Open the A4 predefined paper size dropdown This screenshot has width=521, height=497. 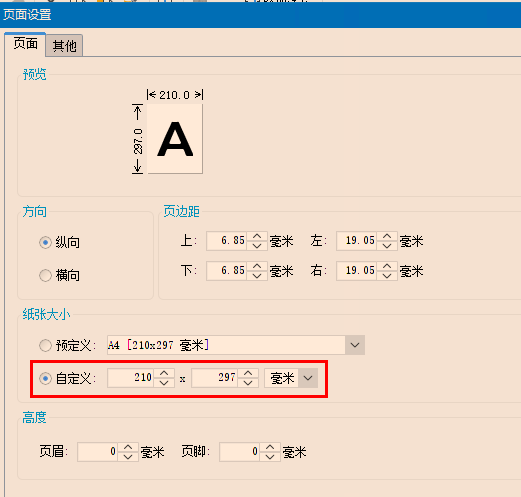pos(355,345)
